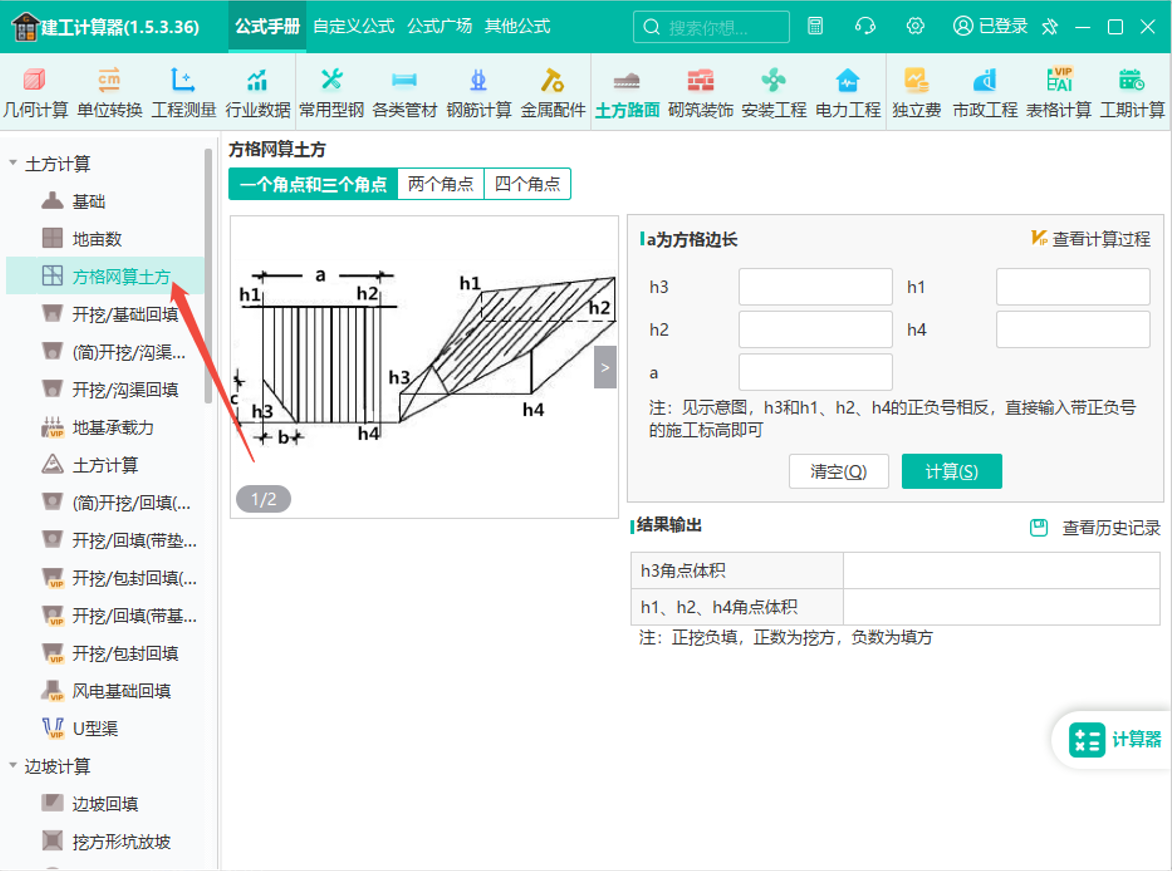1173x871 pixels.
Task: Open 查看计算过程 VIP link
Action: 1091,239
